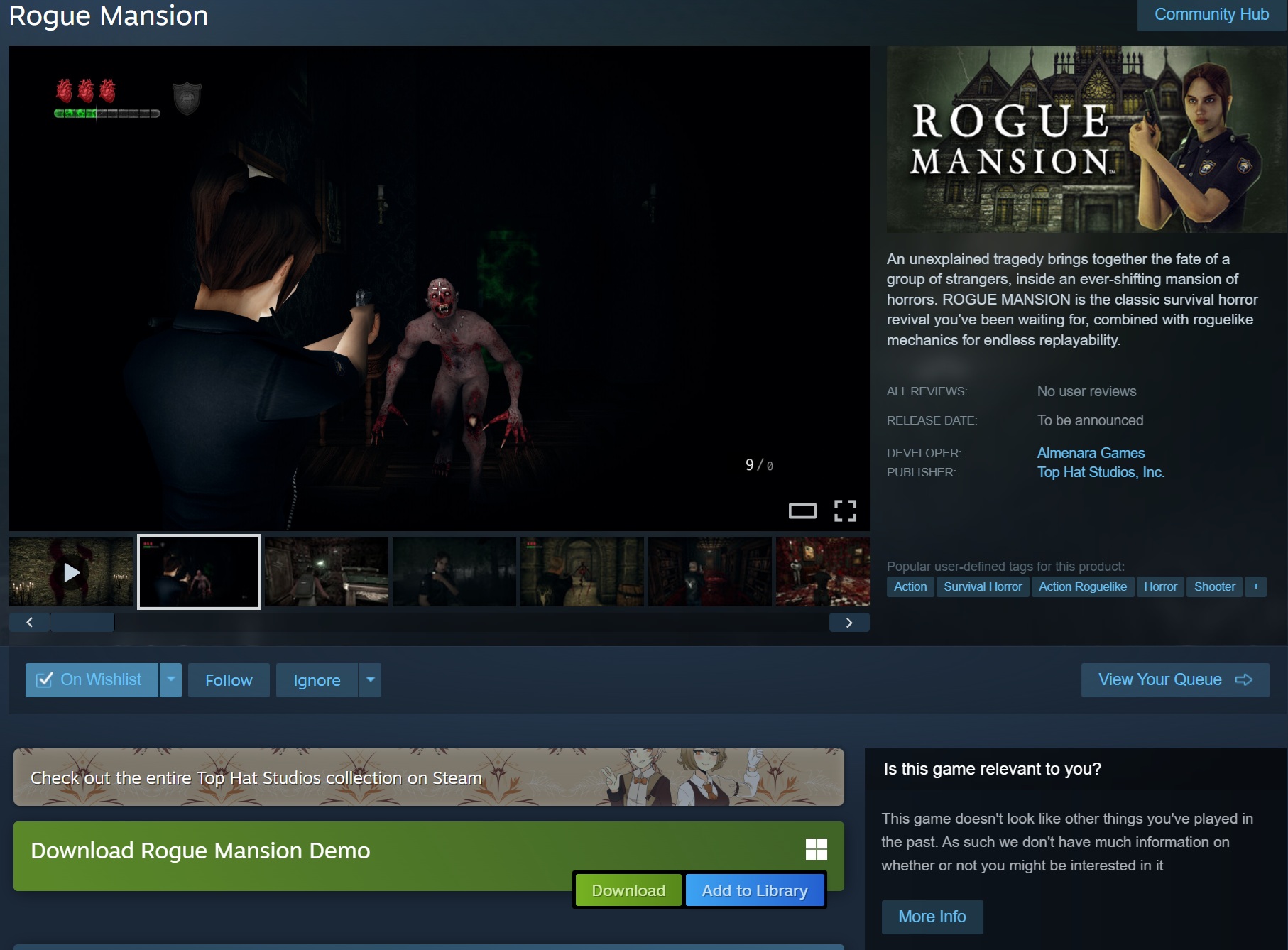The width and height of the screenshot is (1288, 950).
Task: Open View Your Queue
Action: point(1175,680)
